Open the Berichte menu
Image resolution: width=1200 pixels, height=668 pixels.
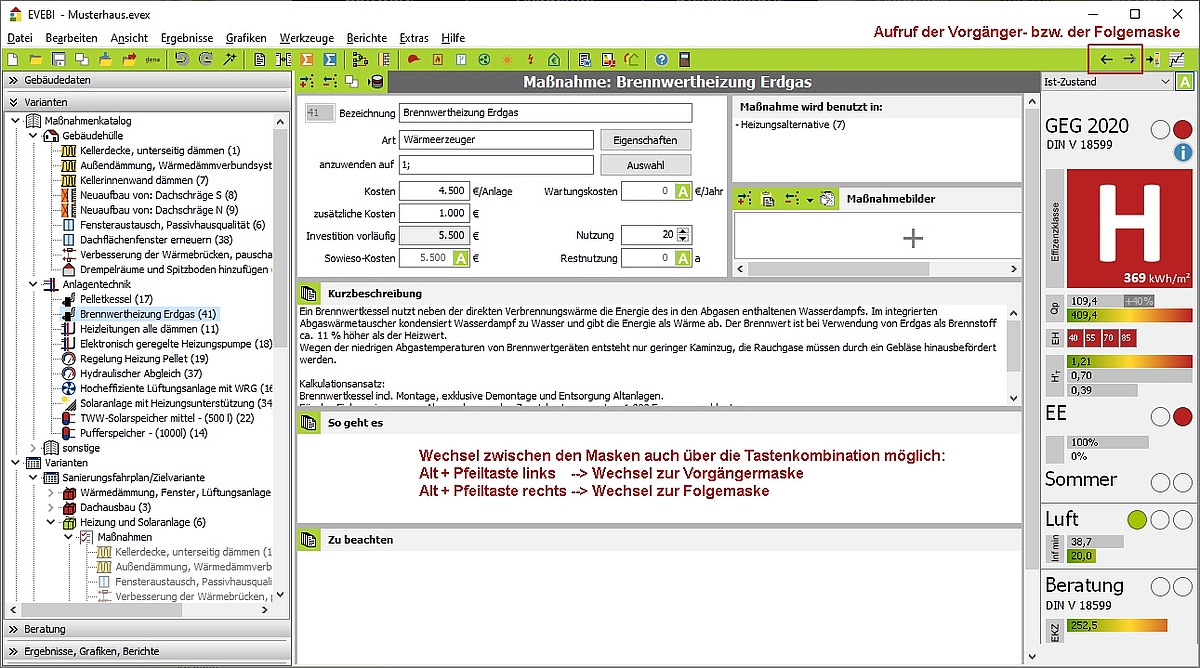[366, 37]
